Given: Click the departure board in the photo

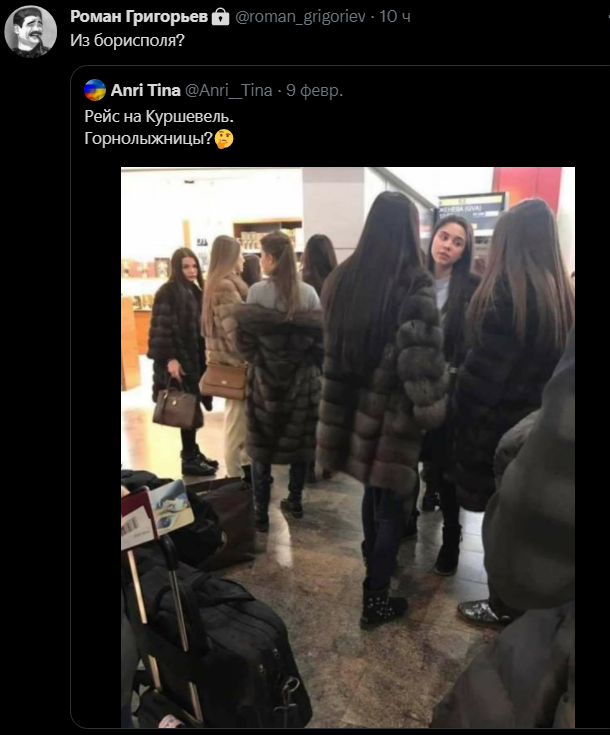Looking at the screenshot, I should (473, 211).
